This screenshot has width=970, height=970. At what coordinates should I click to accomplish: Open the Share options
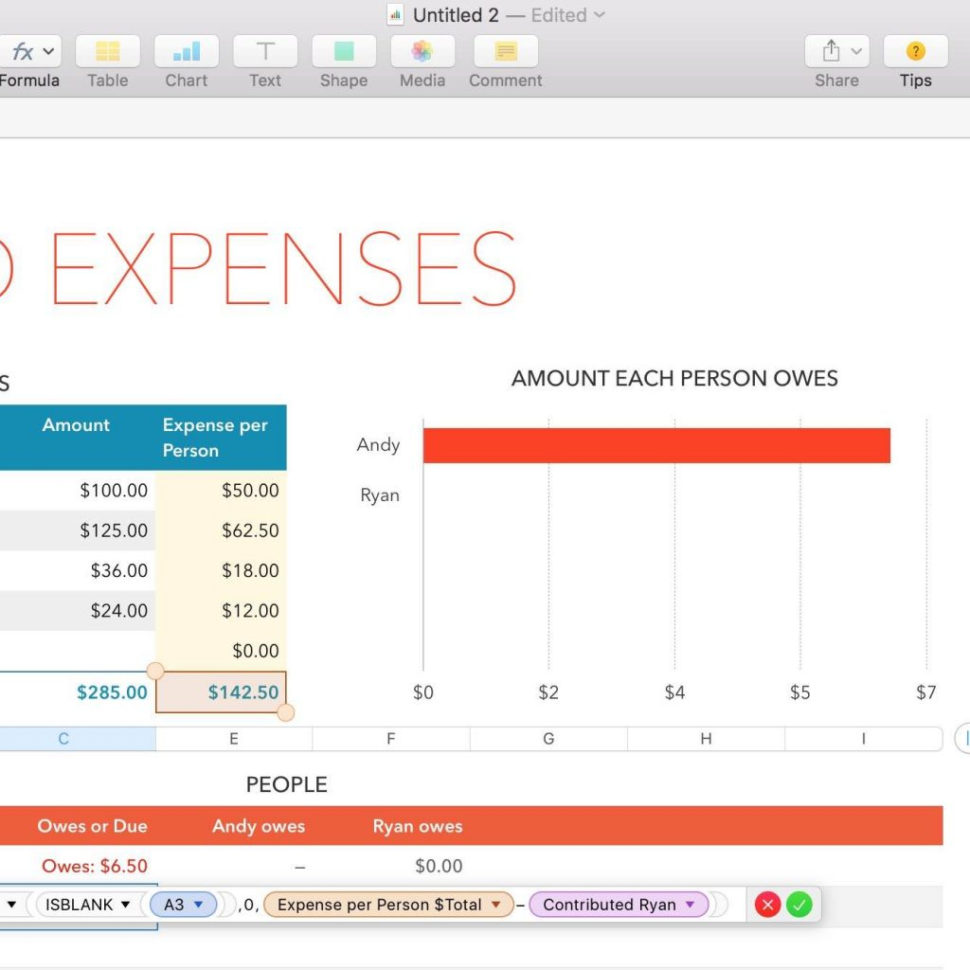click(x=831, y=51)
